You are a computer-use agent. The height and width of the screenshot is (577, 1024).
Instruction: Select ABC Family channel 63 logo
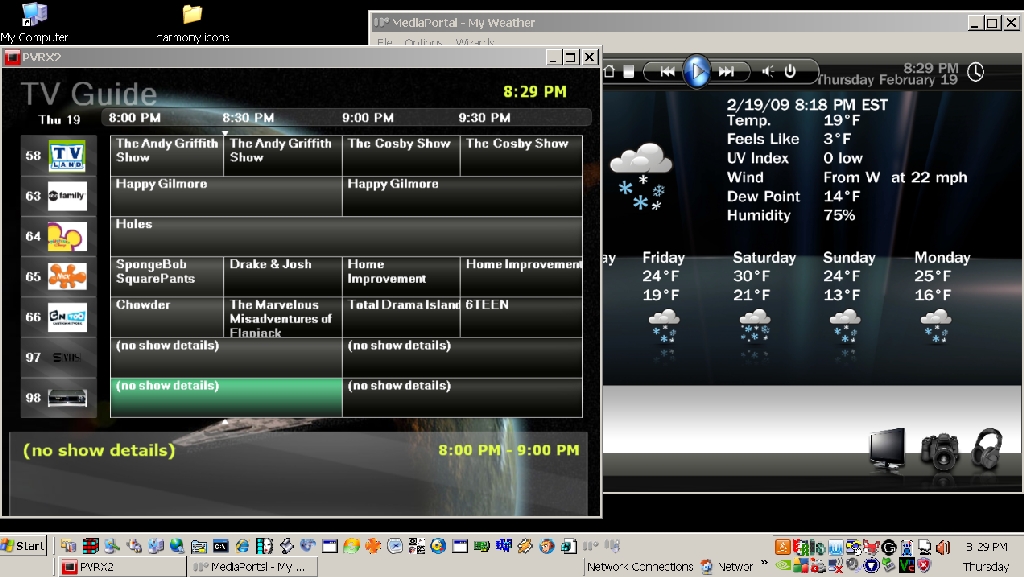click(67, 196)
